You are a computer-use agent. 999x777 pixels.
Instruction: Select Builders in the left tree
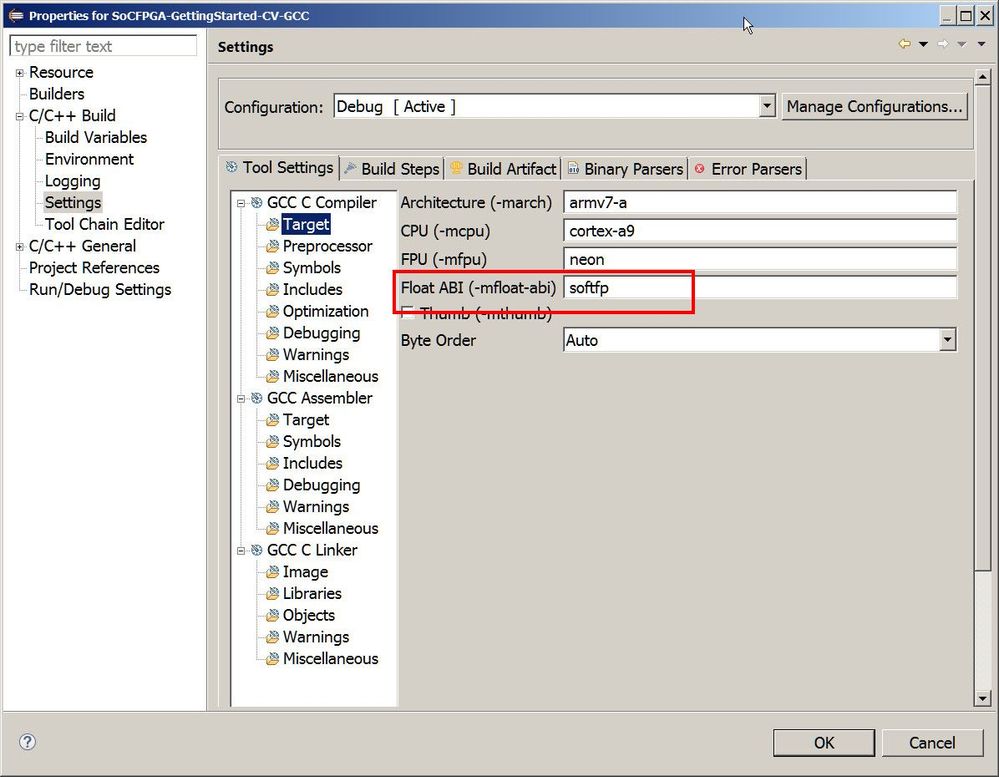(57, 94)
